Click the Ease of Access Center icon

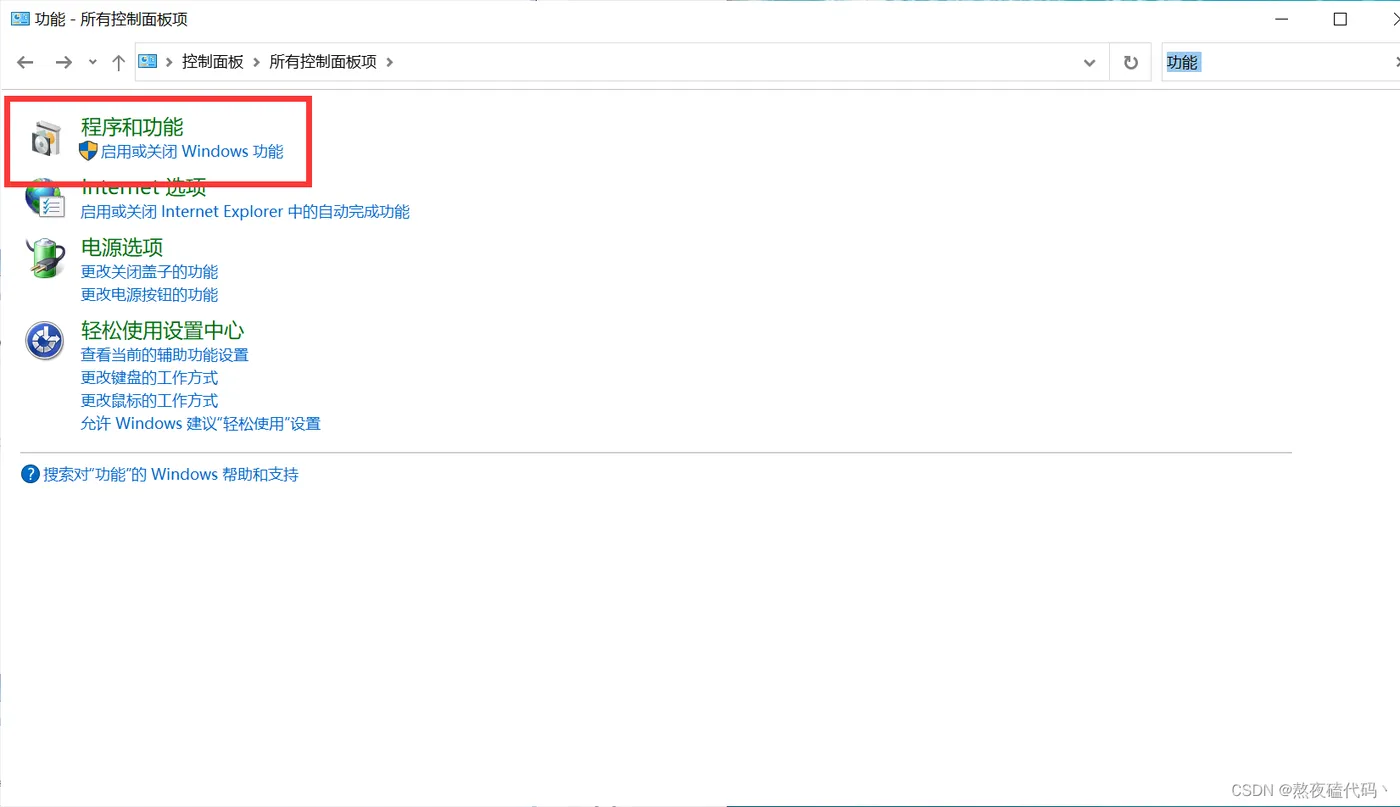(x=45, y=341)
